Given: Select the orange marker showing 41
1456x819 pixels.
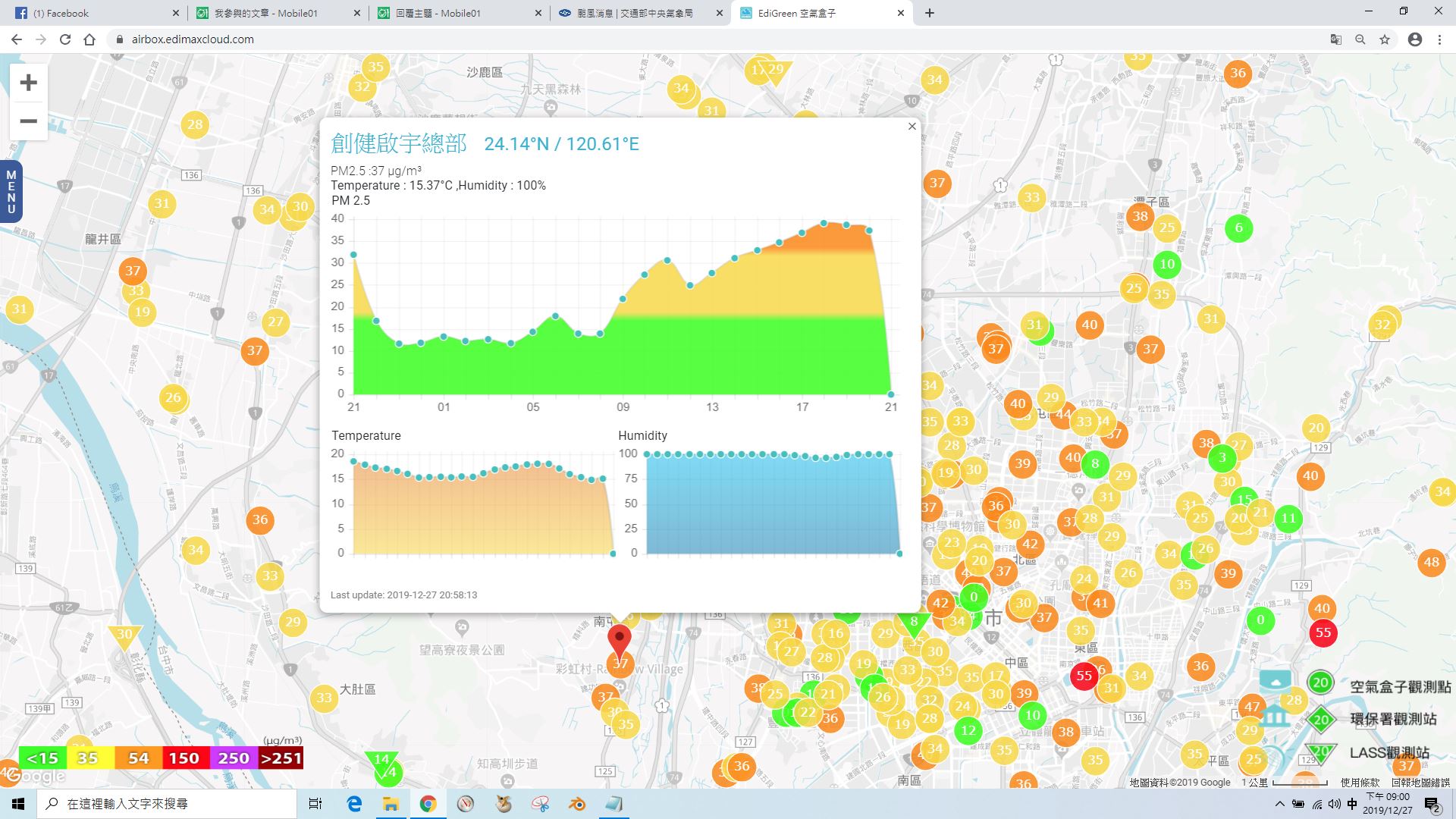Looking at the screenshot, I should tap(1100, 604).
